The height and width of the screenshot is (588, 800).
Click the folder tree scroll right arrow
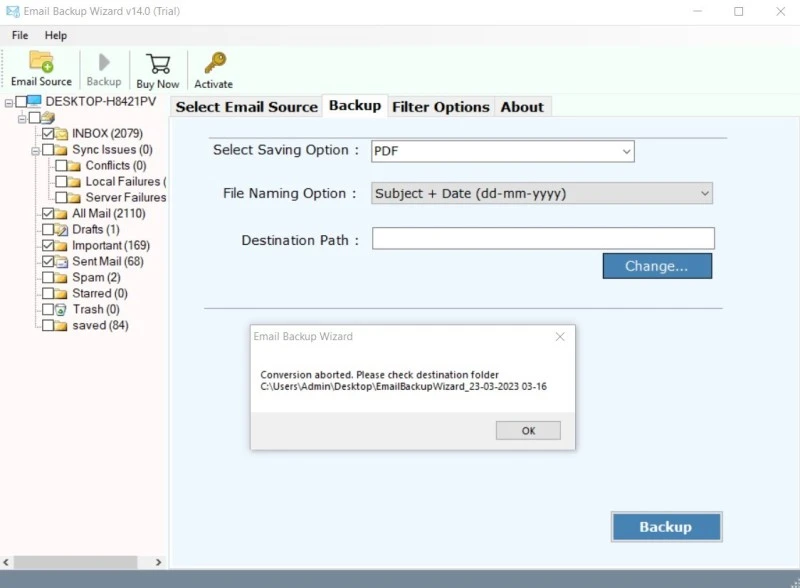[x=159, y=562]
